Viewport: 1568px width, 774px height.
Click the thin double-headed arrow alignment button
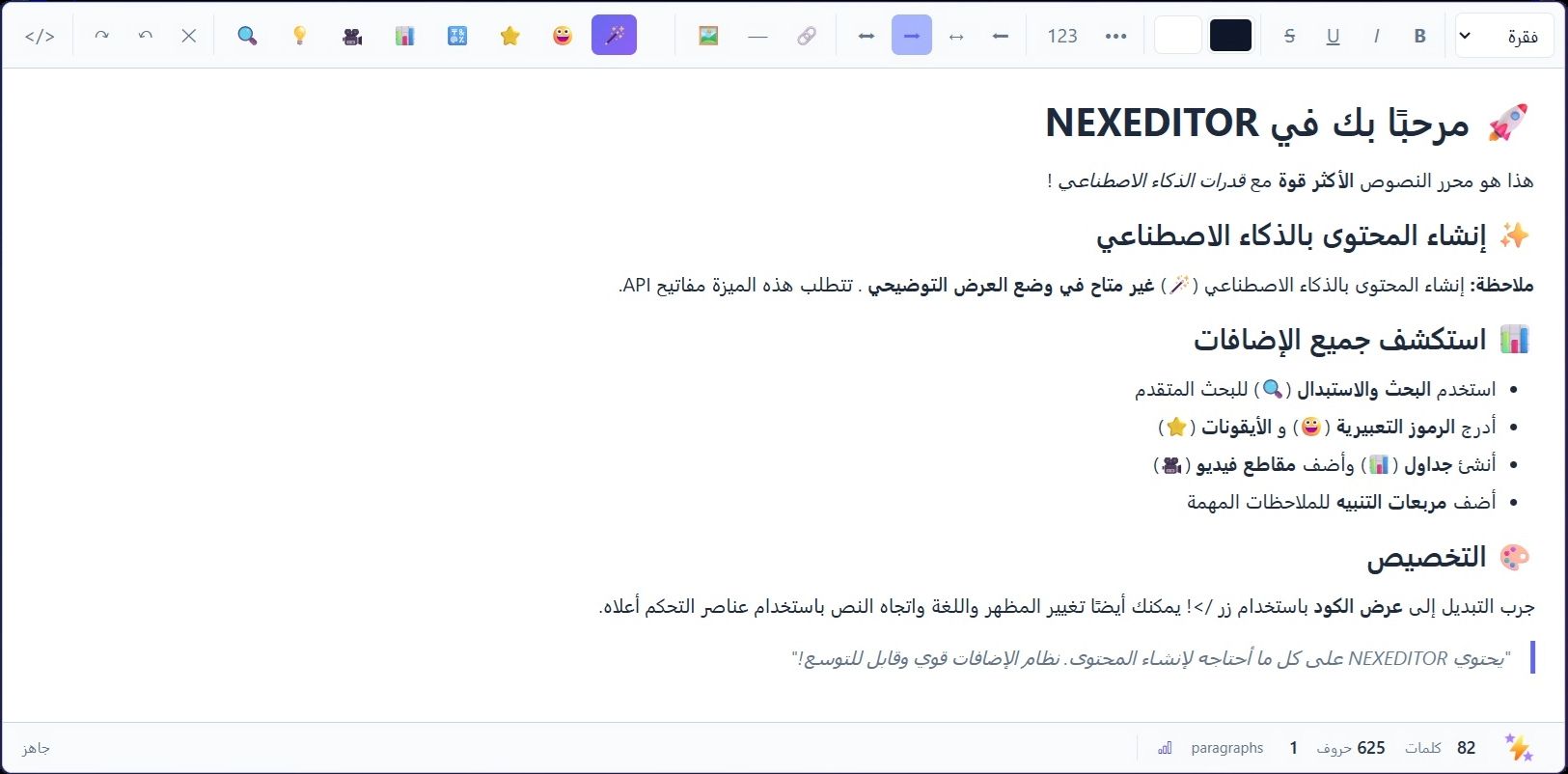(956, 37)
